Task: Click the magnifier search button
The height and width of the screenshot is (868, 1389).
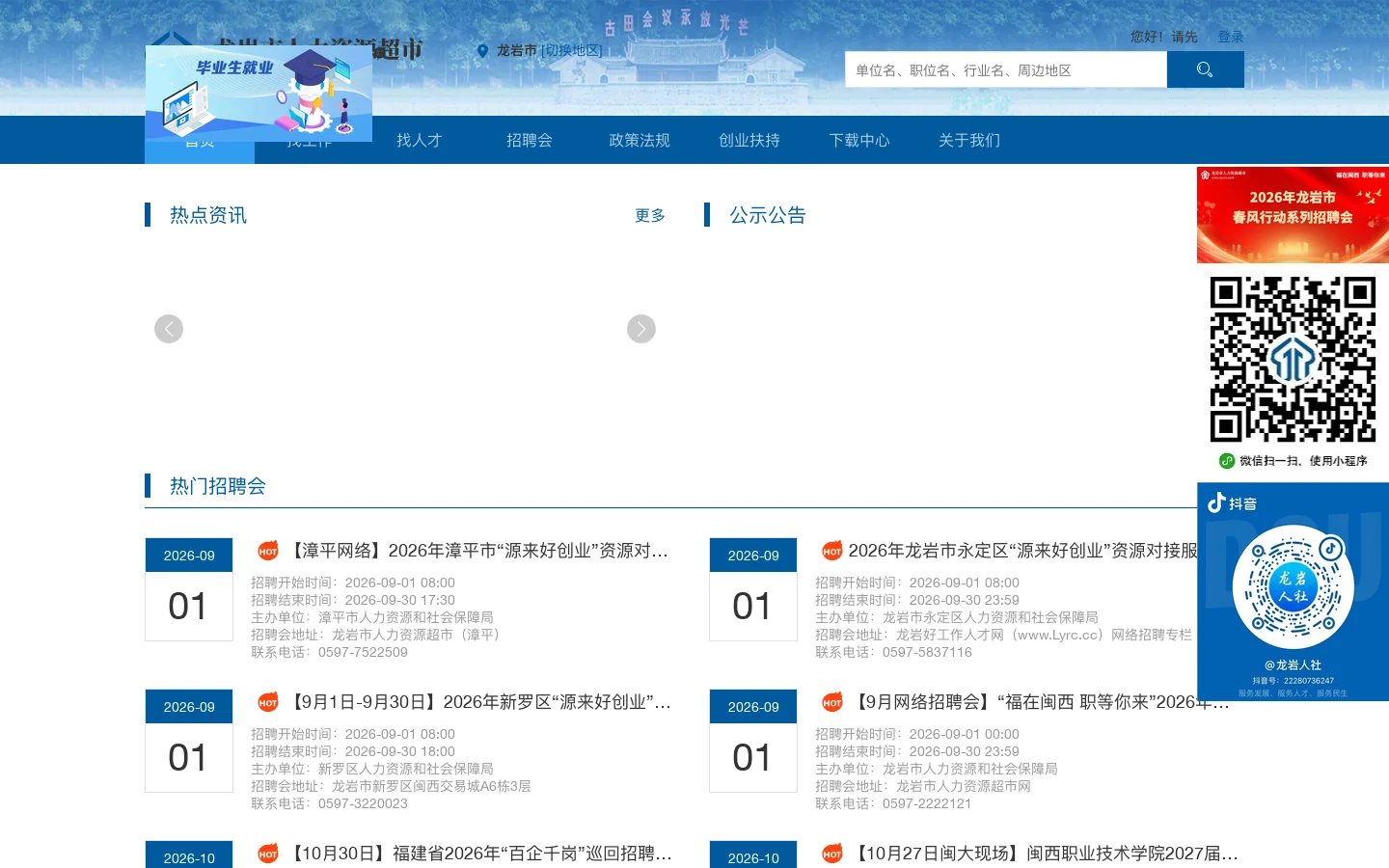Action: 1205,69
